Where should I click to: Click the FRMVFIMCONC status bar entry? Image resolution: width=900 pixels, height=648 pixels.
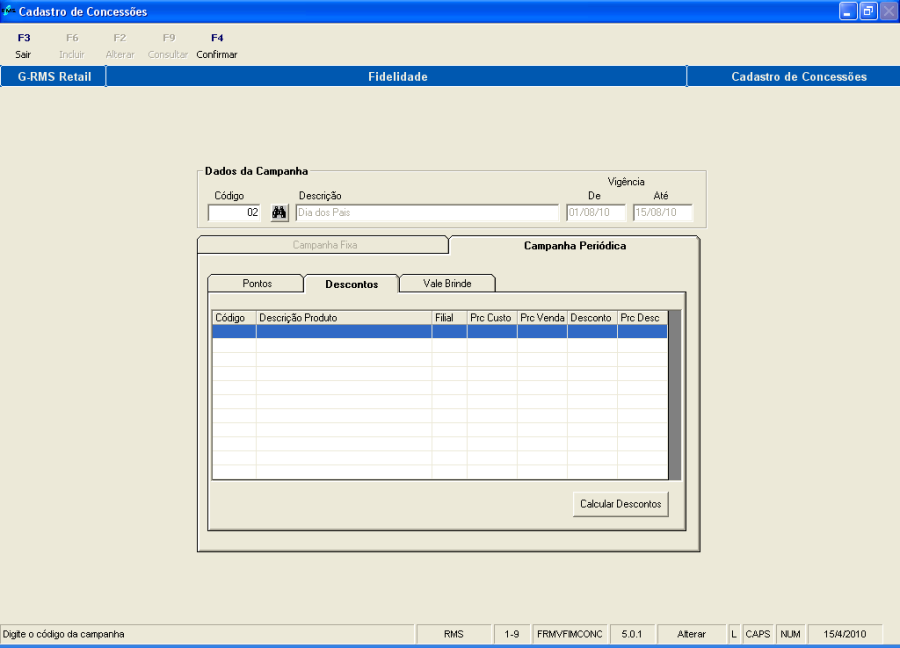tap(569, 634)
